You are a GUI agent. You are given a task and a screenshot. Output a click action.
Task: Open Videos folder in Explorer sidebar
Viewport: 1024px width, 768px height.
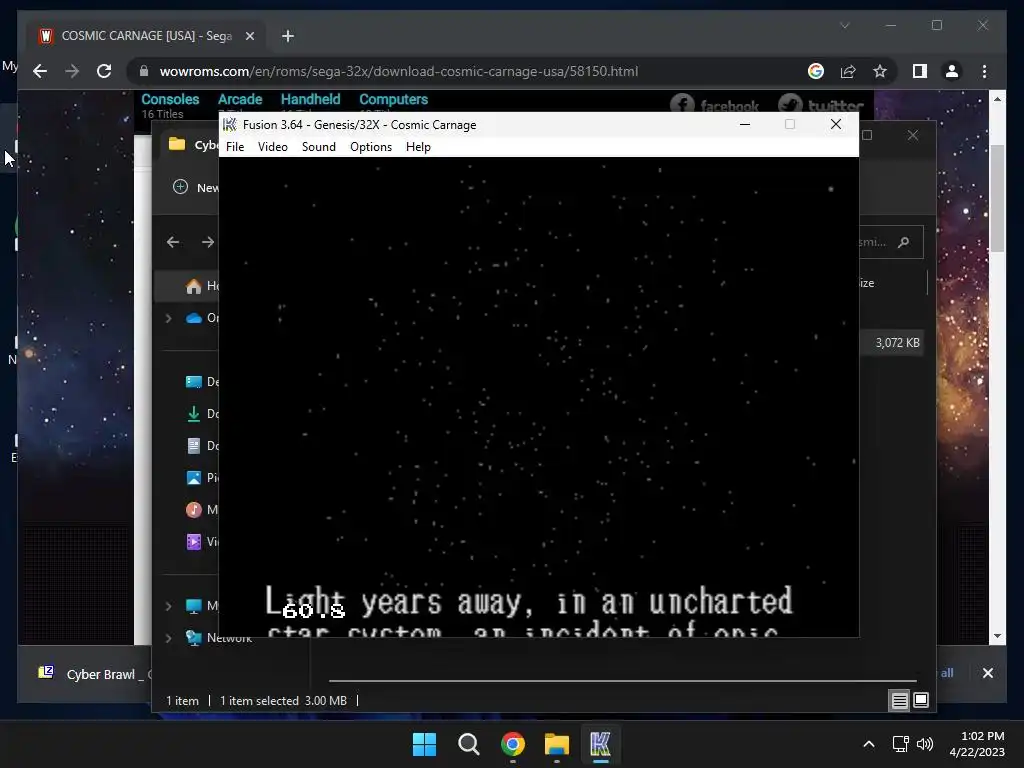[x=201, y=541]
